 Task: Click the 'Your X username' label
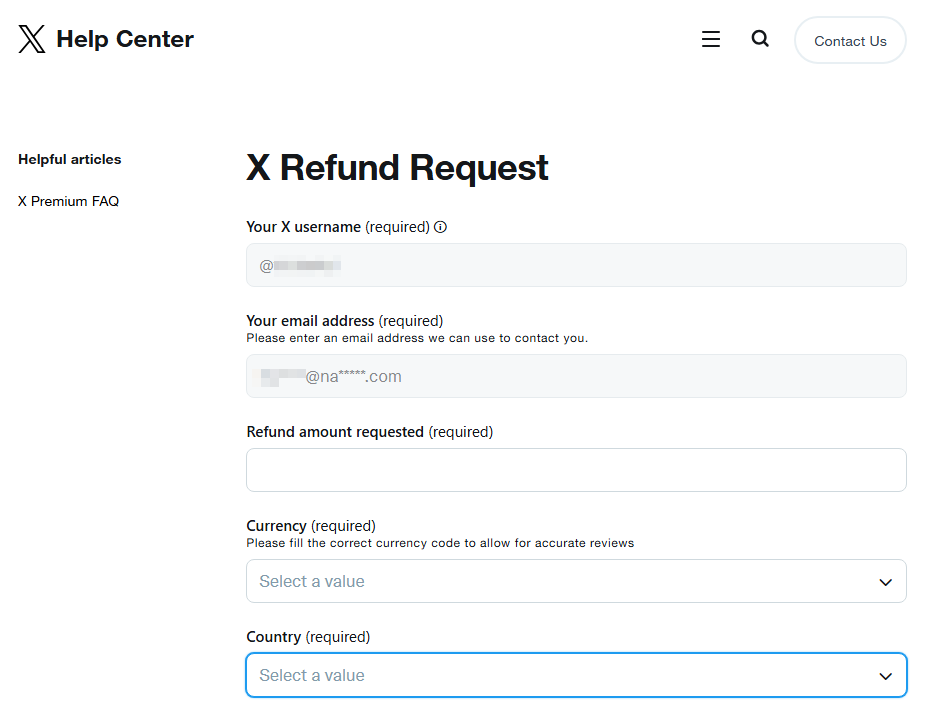[x=303, y=227]
